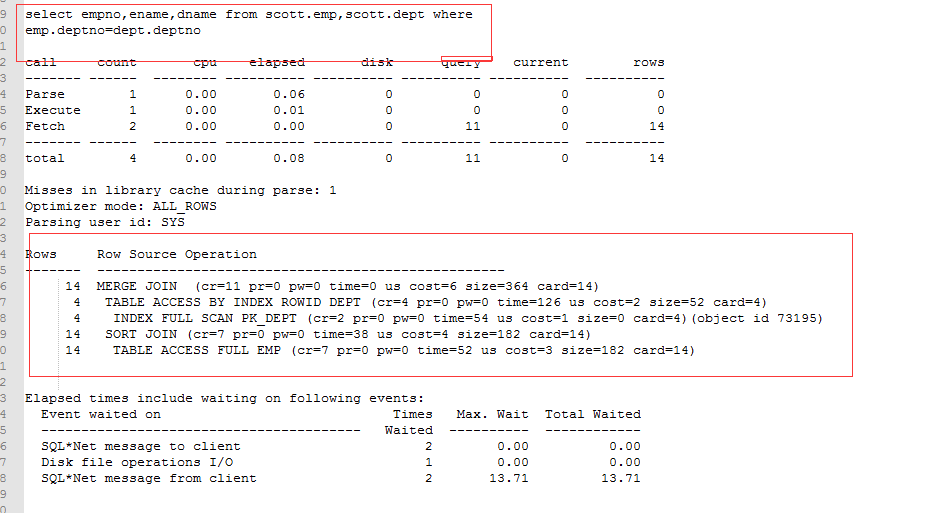Click the 'Fetch' row label
This screenshot has width=950, height=513.
tap(45, 126)
